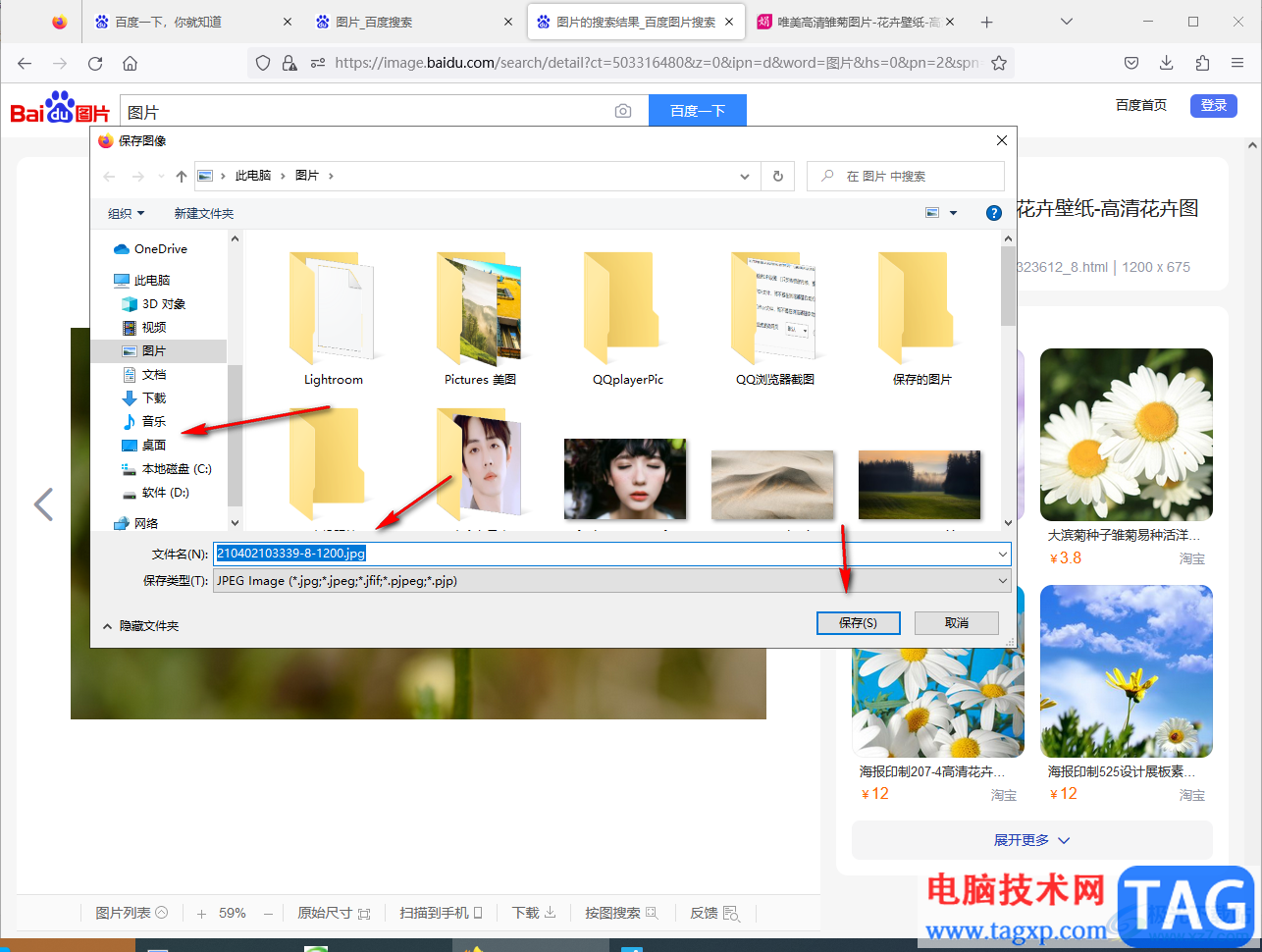Open 组织 dropdown menu

[x=126, y=213]
